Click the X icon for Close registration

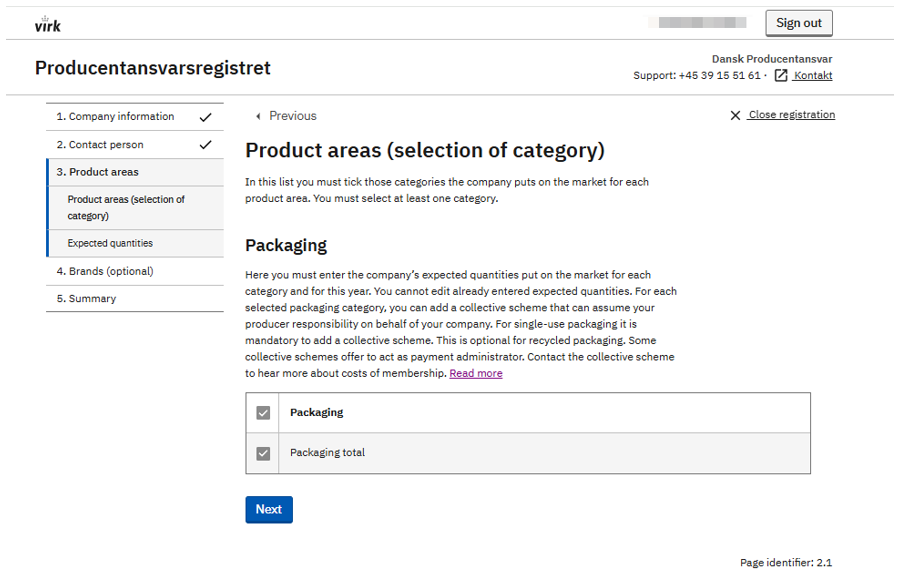click(735, 116)
